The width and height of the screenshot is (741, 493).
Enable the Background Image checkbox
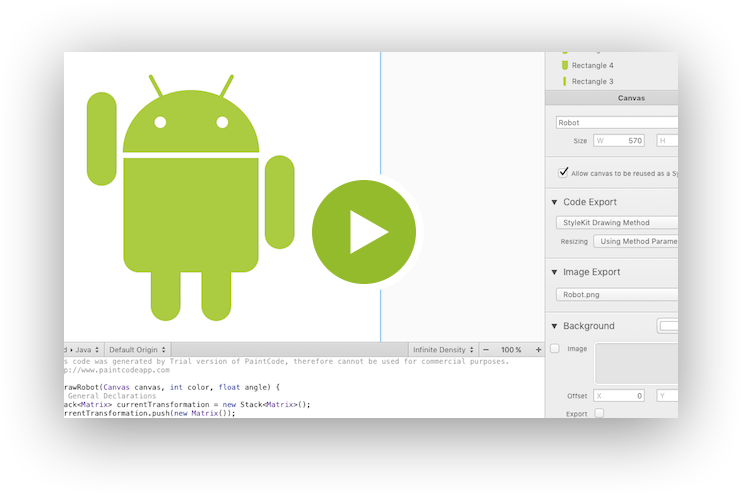555,349
